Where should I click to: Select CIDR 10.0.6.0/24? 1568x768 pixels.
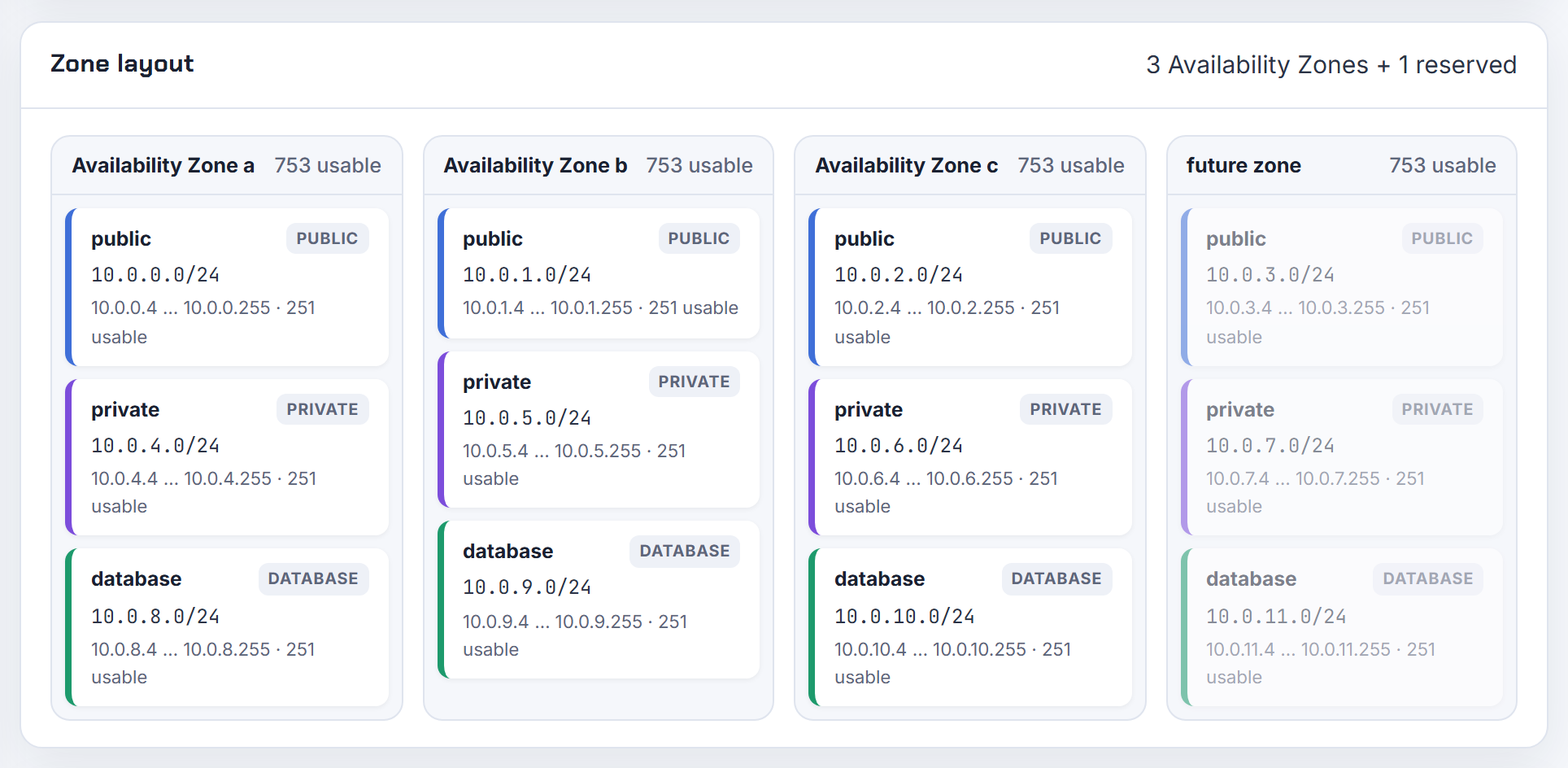pyautogui.click(x=899, y=446)
